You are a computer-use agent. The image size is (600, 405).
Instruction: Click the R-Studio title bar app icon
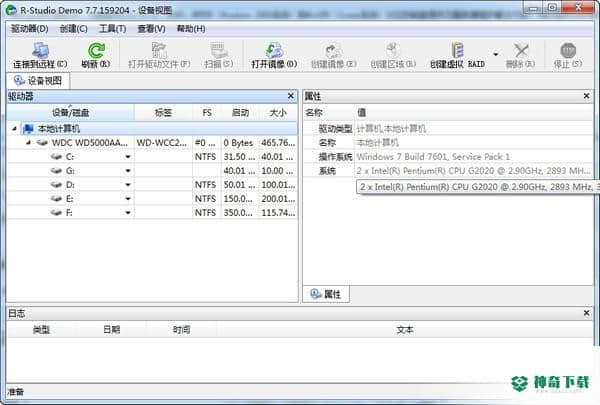(12, 10)
